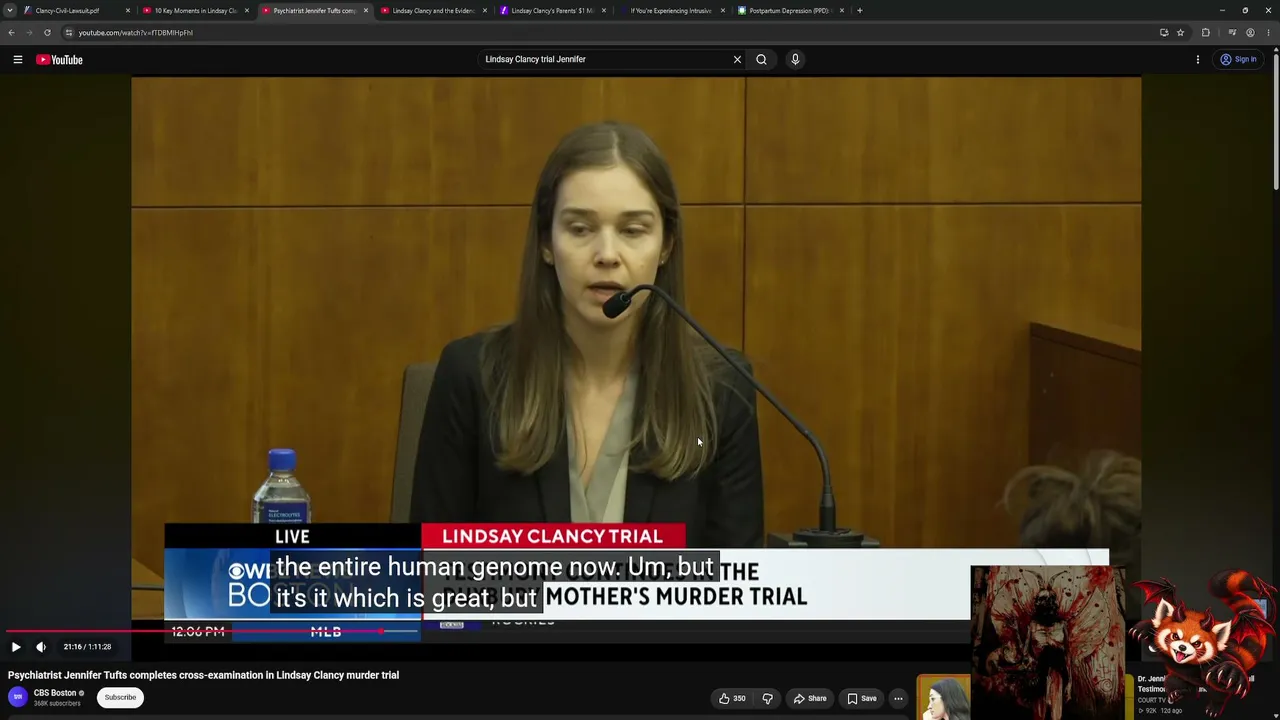This screenshot has height=720, width=1280.
Task: Go forward in browser history
Action: pos(29,33)
